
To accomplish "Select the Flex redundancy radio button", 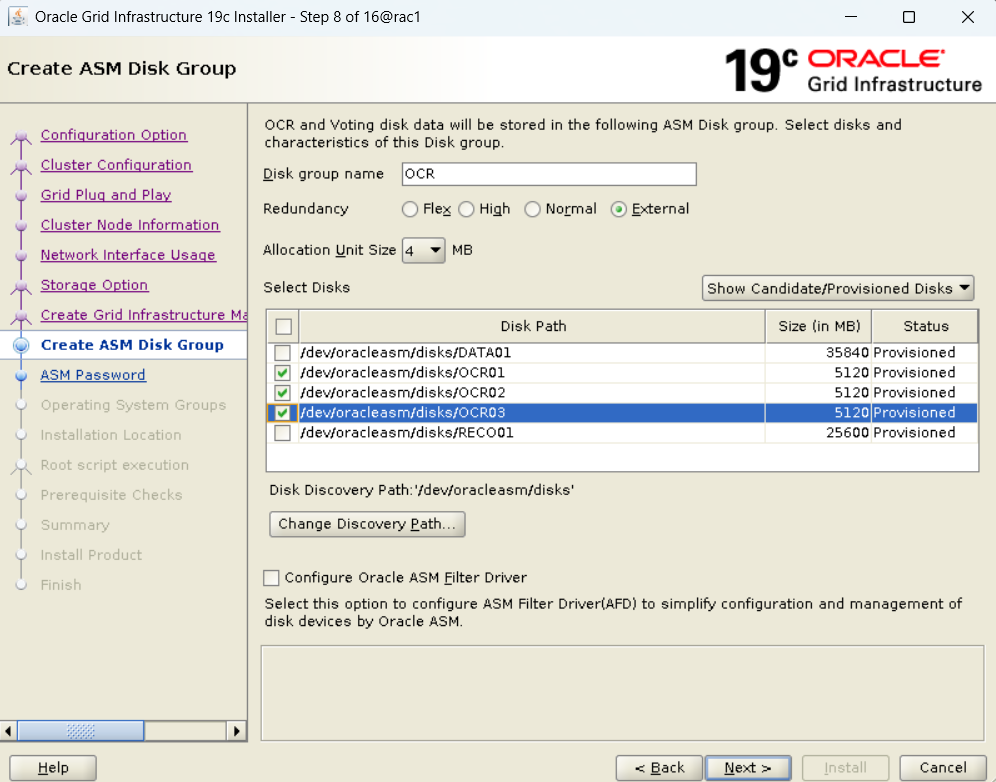I will coord(410,209).
